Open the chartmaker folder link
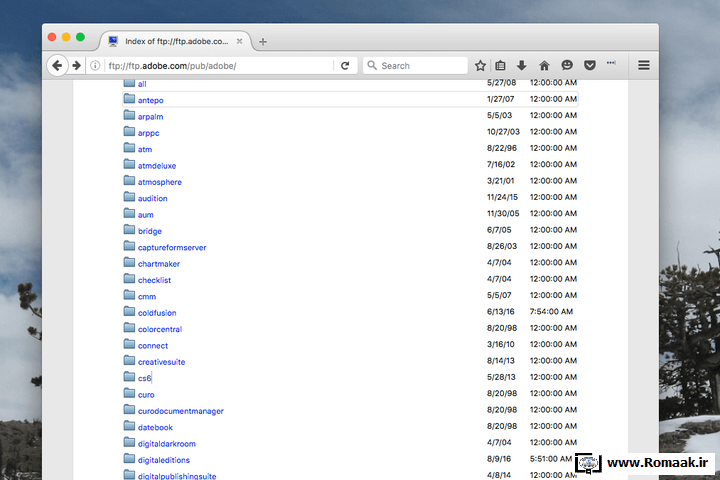The width and height of the screenshot is (720, 480). coord(159,264)
